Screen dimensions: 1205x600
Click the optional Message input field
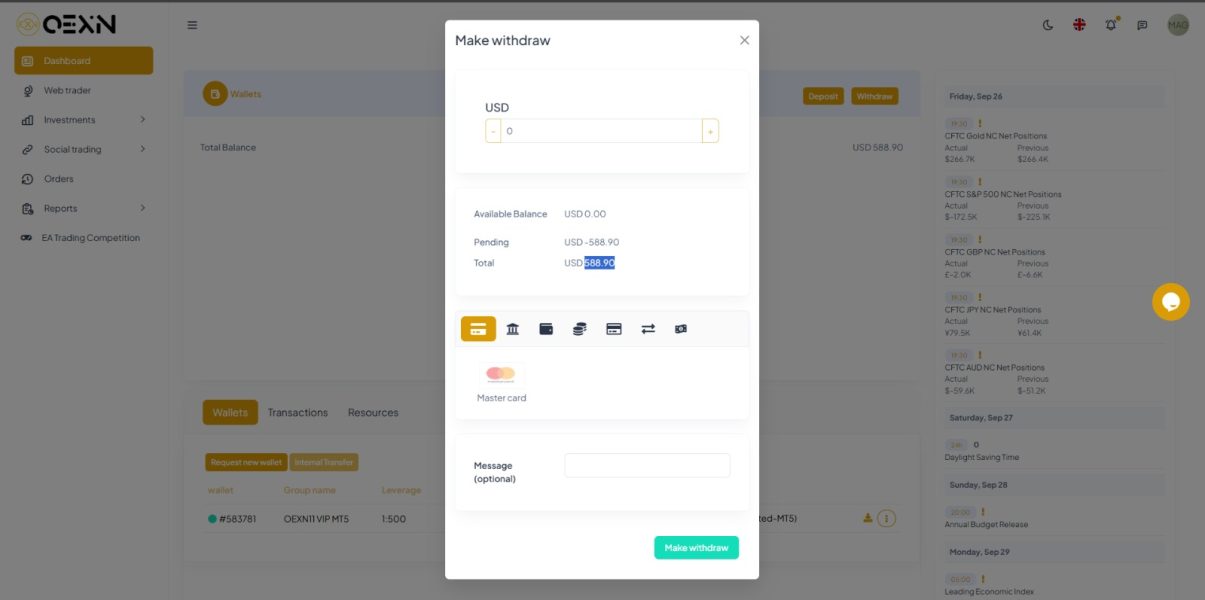[647, 465]
